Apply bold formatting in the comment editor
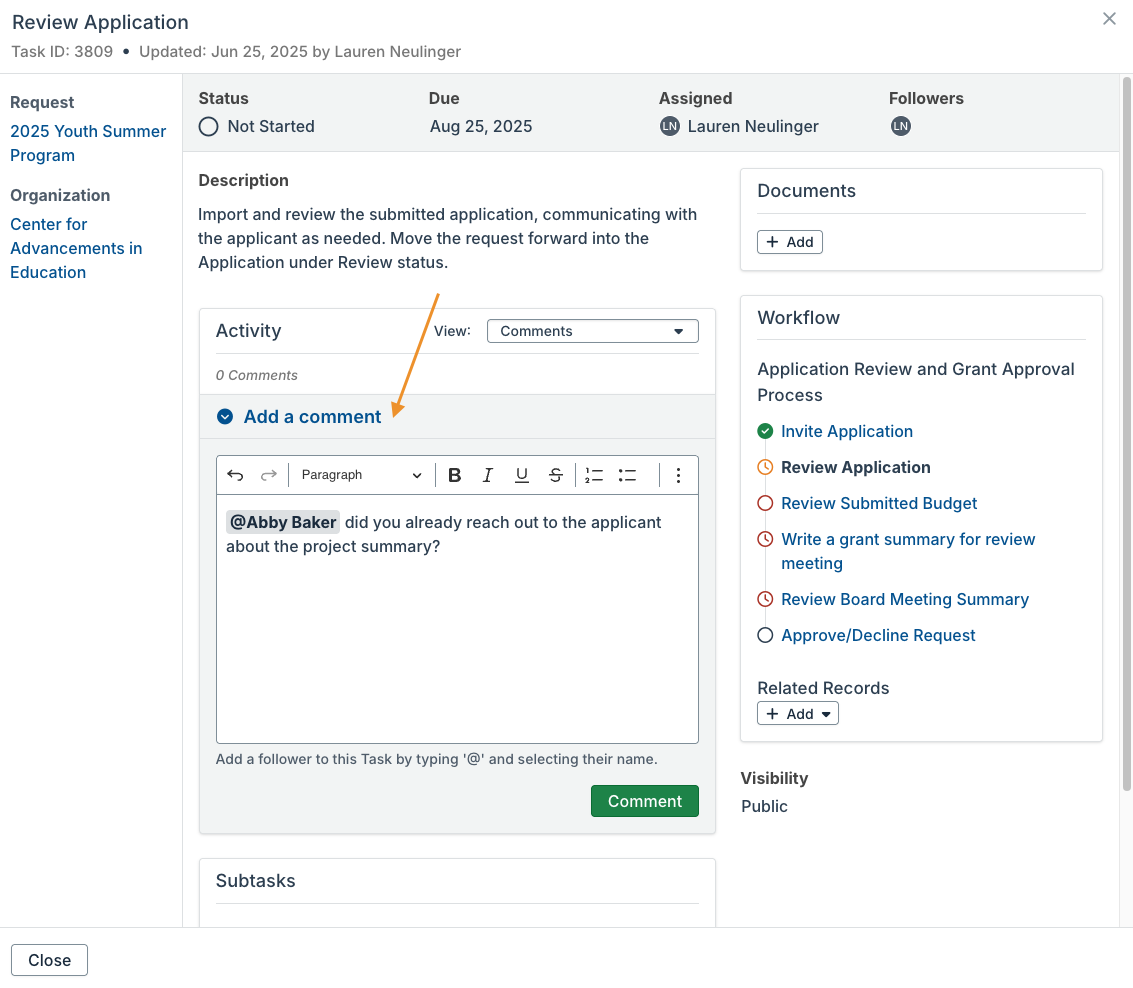Viewport: 1133px width, 988px height. [x=454, y=475]
